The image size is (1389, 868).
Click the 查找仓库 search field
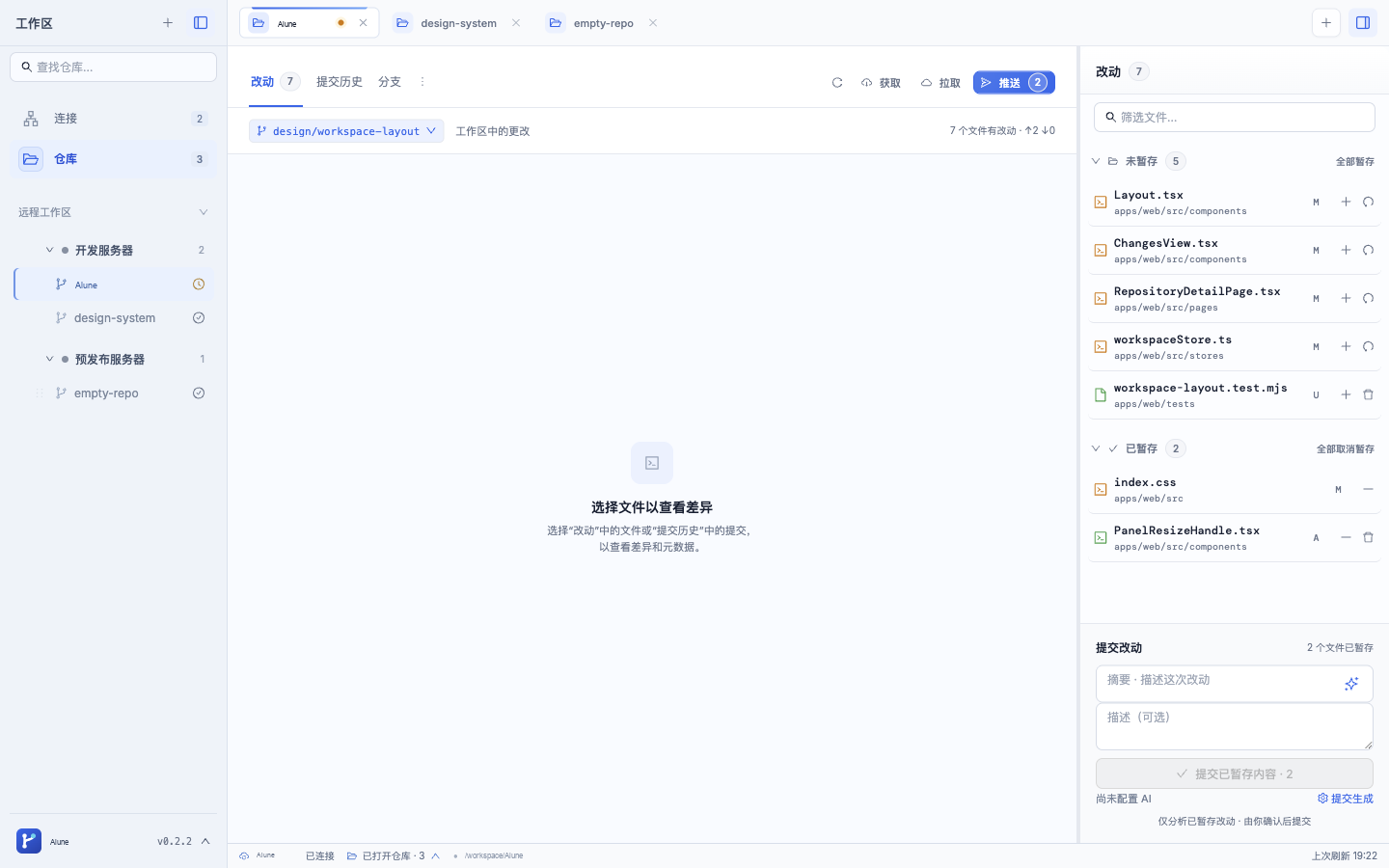coord(113,67)
